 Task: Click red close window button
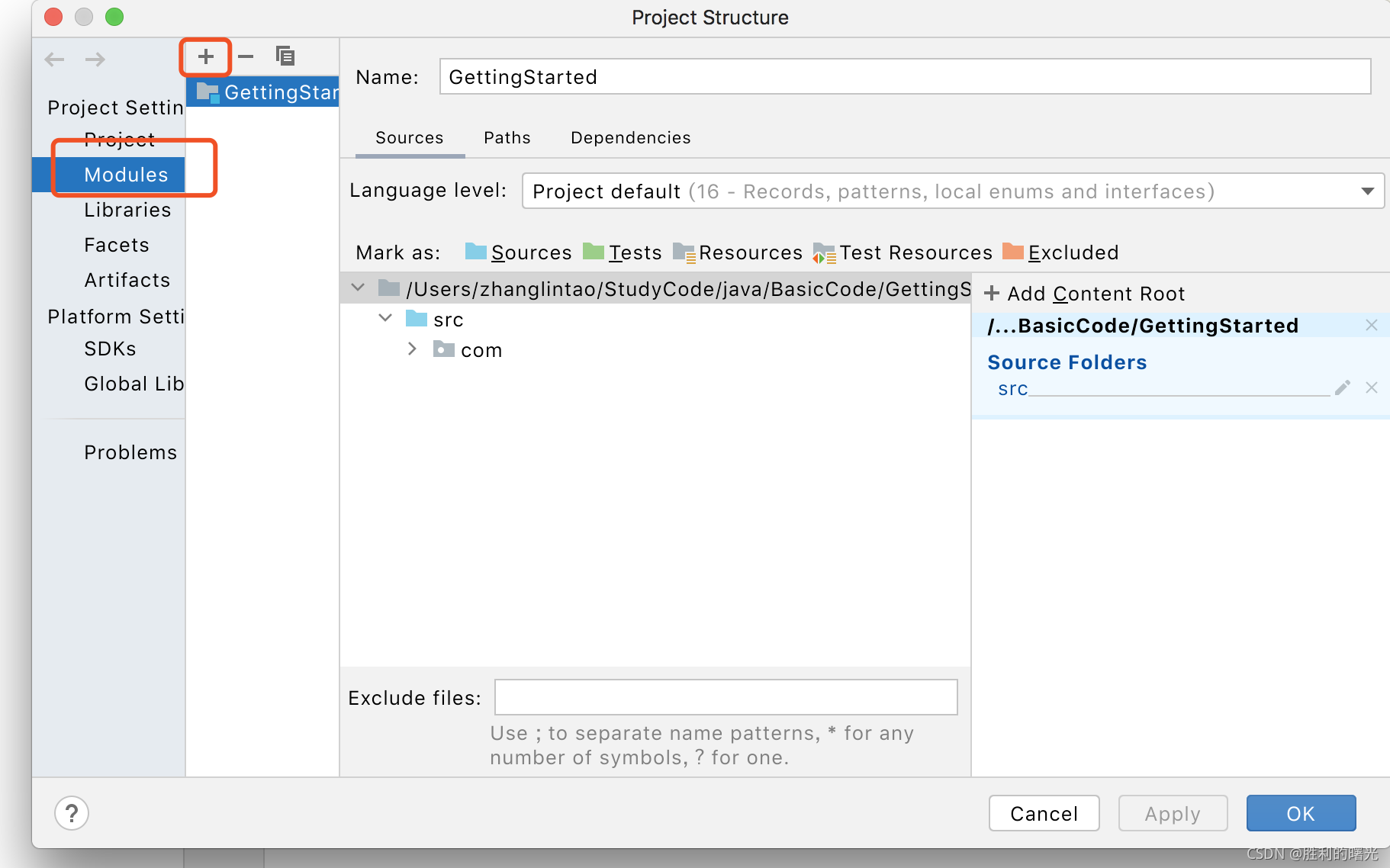tap(53, 17)
